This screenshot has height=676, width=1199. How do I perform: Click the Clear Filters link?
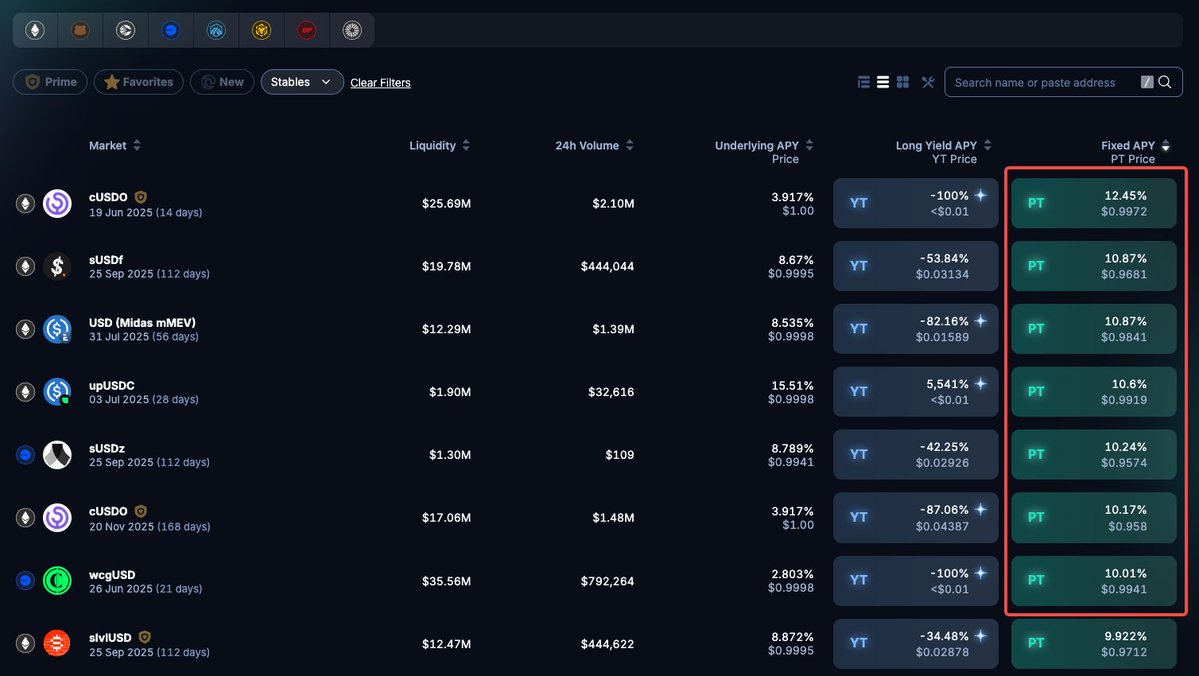[x=380, y=83]
